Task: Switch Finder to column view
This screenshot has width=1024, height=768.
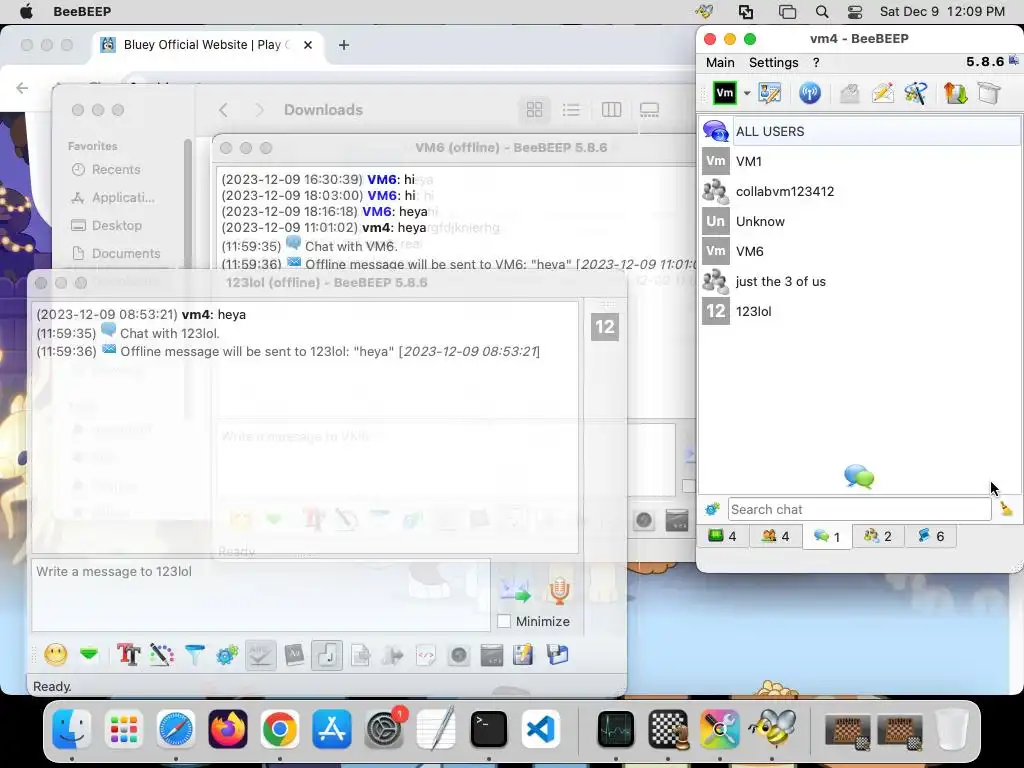Action: pyautogui.click(x=611, y=110)
